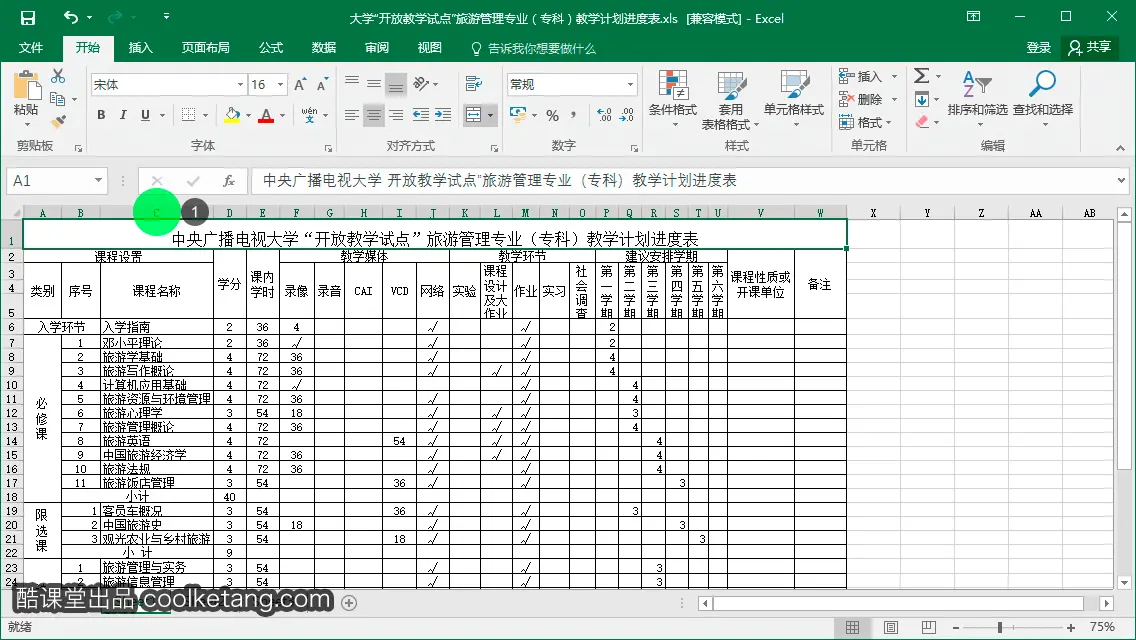This screenshot has height=640, width=1136.
Task: Open 条件格式 conditional formatting
Action: pyautogui.click(x=672, y=99)
